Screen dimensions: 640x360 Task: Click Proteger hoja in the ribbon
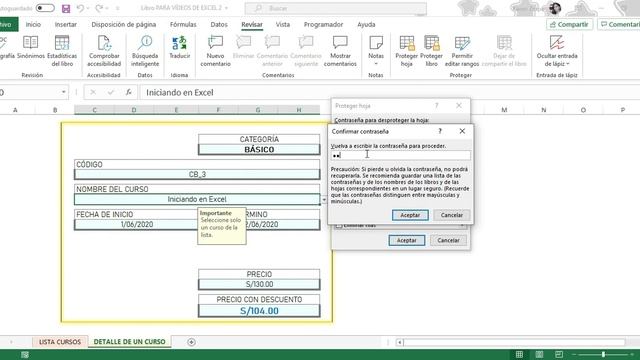(407, 51)
